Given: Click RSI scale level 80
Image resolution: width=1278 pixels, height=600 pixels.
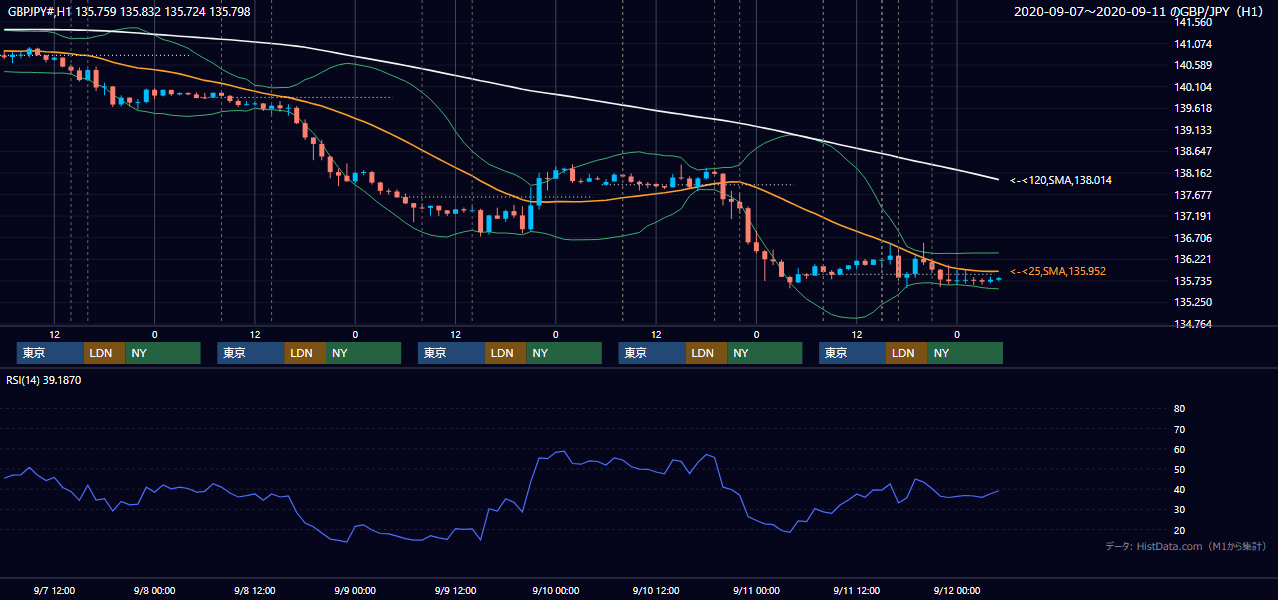Looking at the screenshot, I should 1179,409.
